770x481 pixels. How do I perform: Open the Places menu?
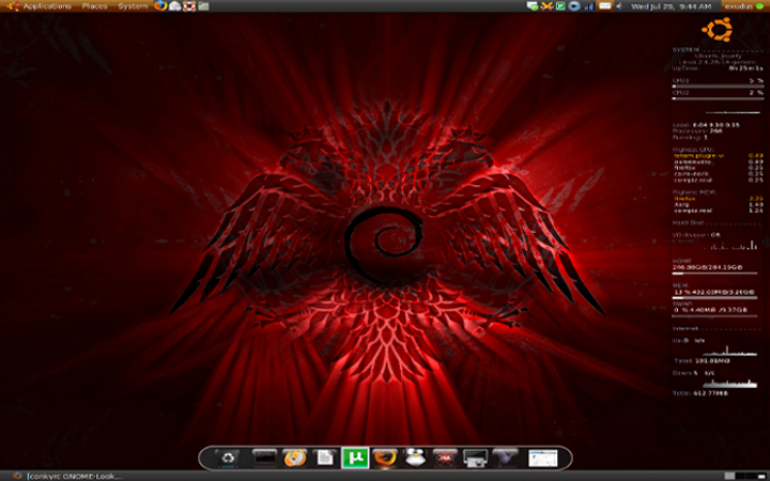point(94,6)
